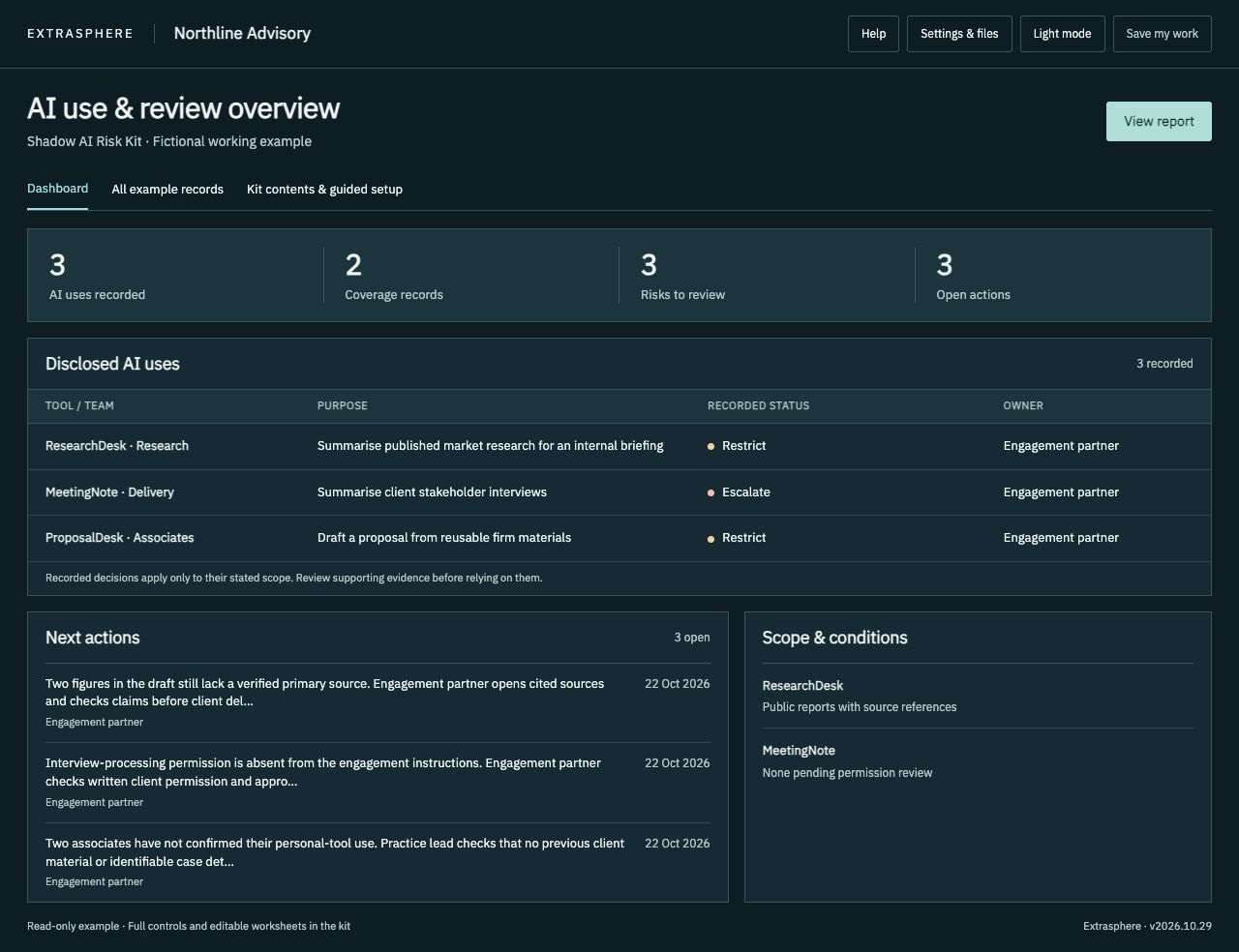Select the AI uses recorded stat
Image resolution: width=1239 pixels, height=952 pixels.
tap(175, 276)
